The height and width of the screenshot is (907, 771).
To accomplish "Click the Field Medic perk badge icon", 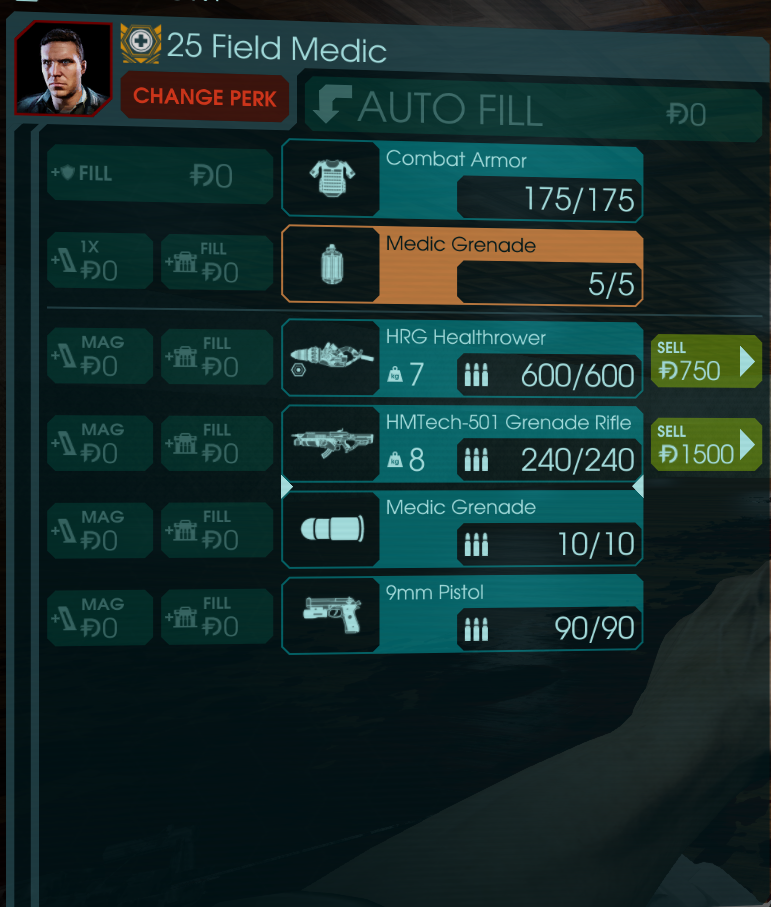I will [x=141, y=43].
